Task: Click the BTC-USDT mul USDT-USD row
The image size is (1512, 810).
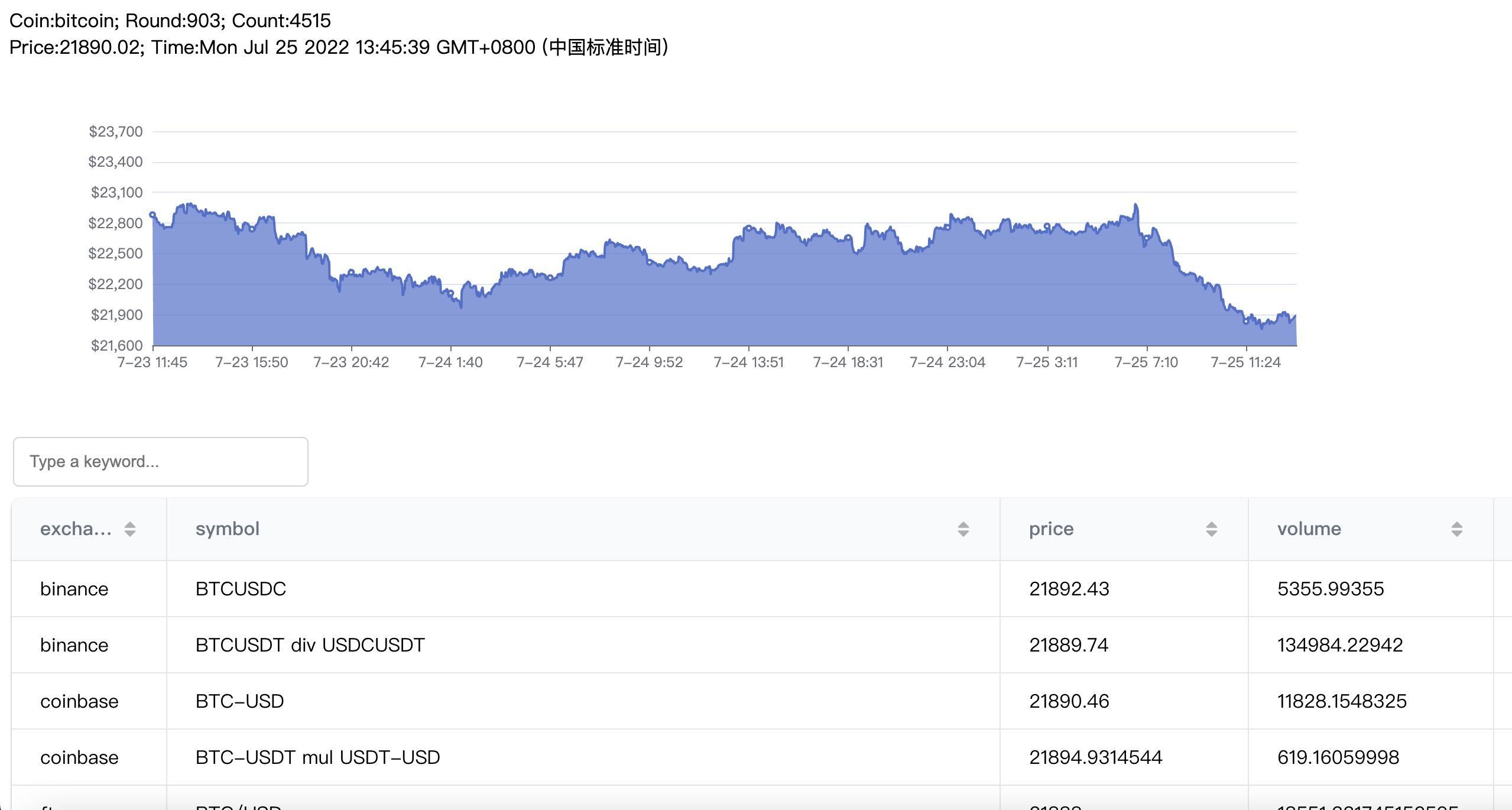Action: click(x=317, y=757)
